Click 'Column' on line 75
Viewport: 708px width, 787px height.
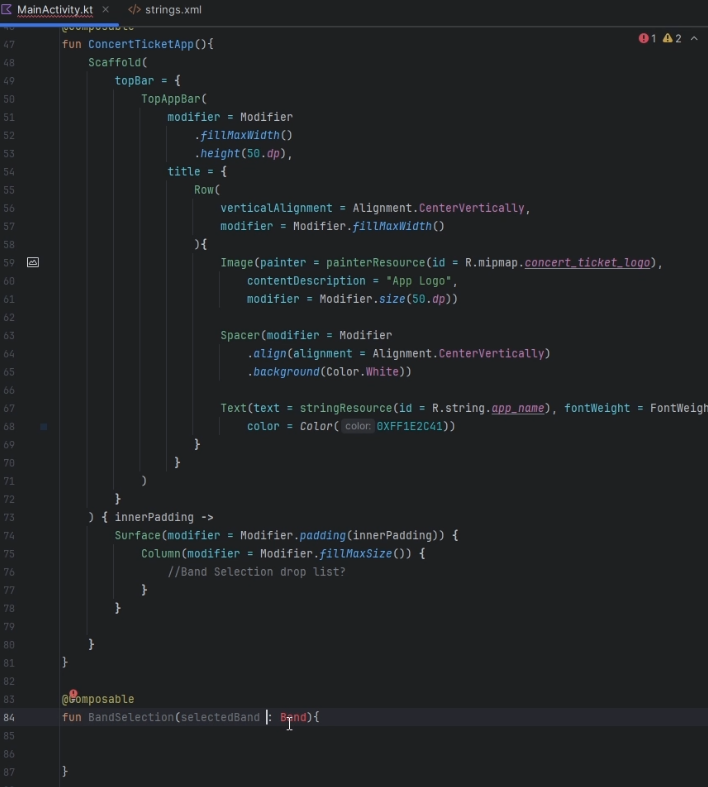coord(161,554)
